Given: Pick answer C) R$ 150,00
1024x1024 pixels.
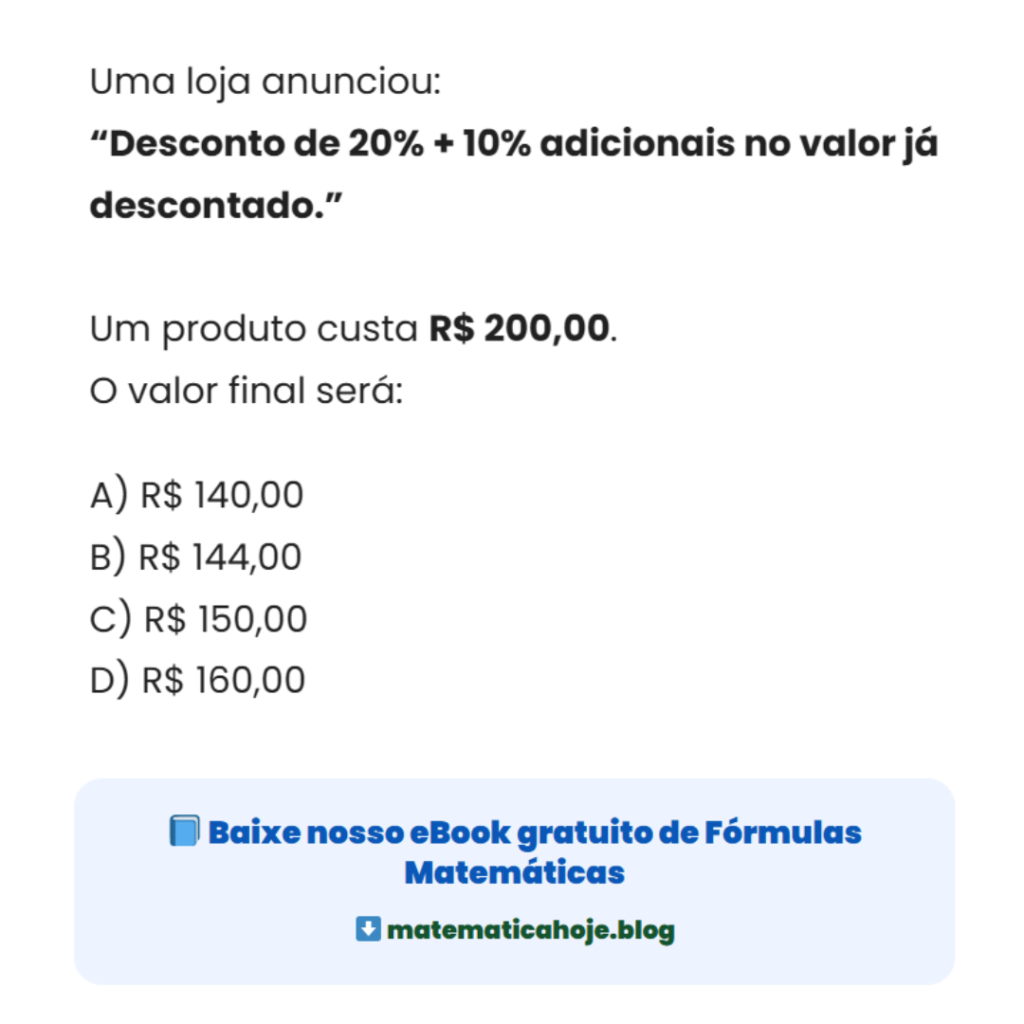Looking at the screenshot, I should point(199,619).
